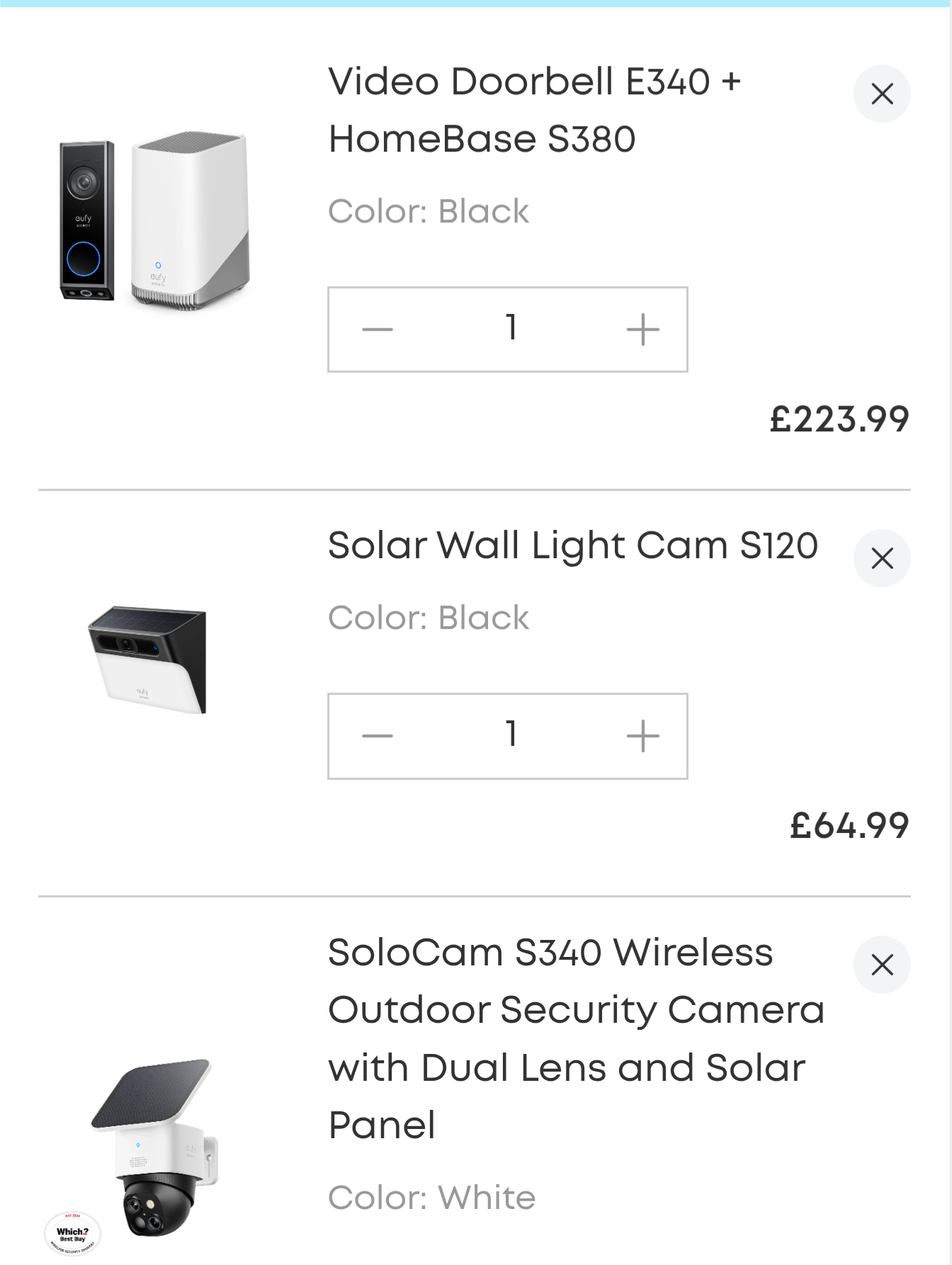The height and width of the screenshot is (1265, 952).
Task: Click the £223.99 price label
Action: 839,419
